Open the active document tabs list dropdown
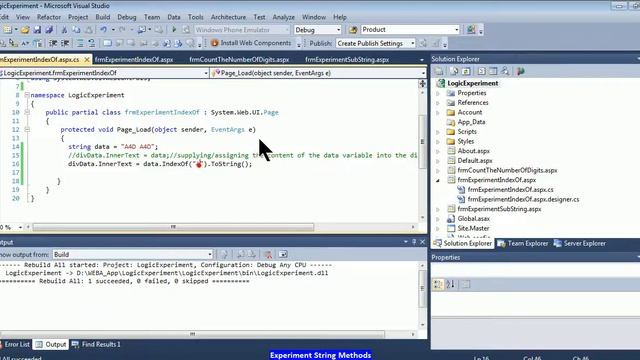The height and width of the screenshot is (360, 640). (422, 60)
